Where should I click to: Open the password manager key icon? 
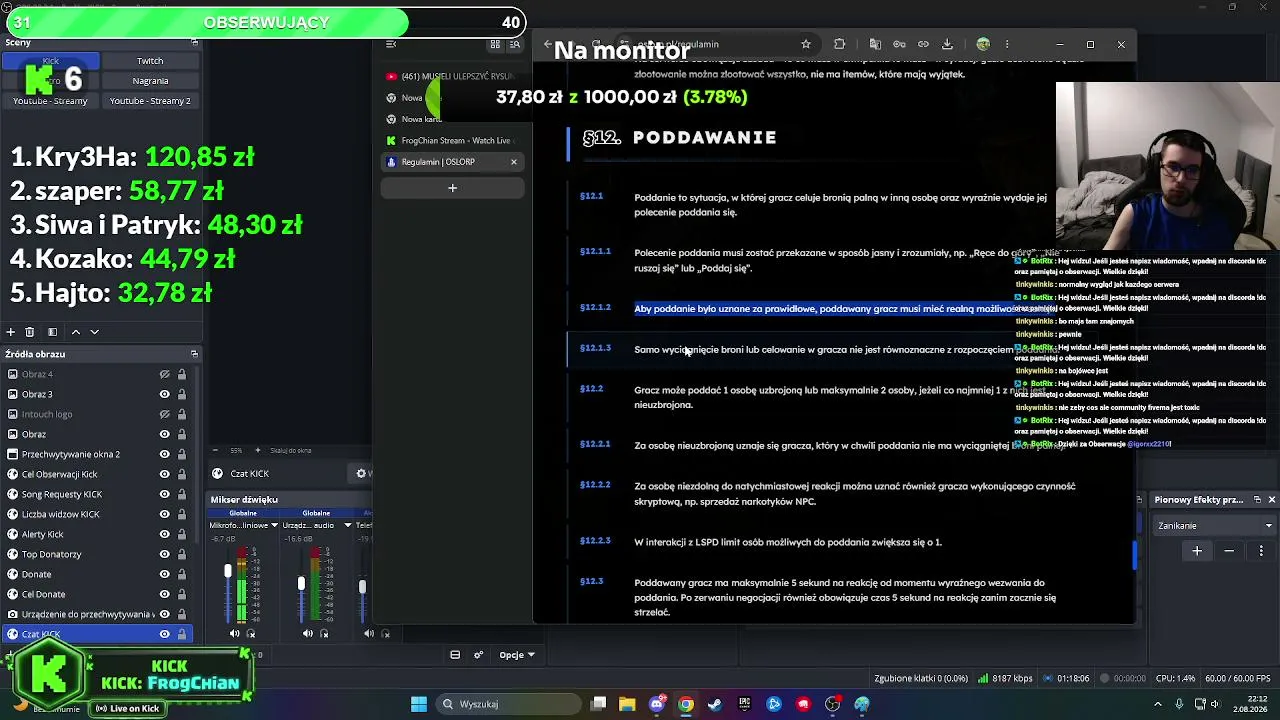pos(900,44)
